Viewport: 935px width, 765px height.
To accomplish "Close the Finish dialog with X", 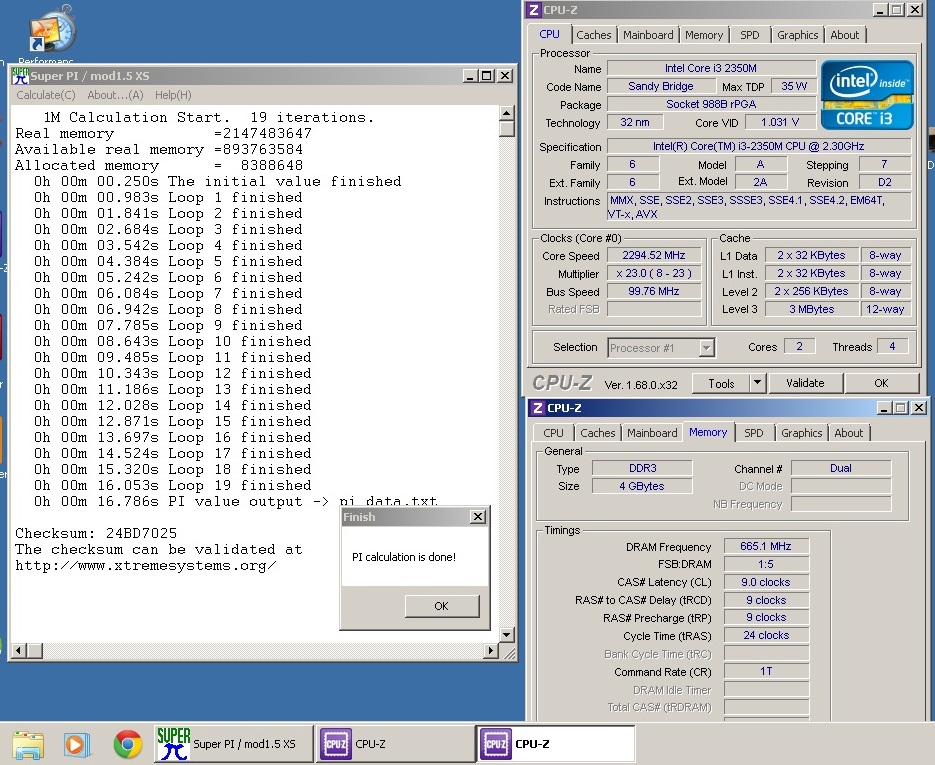I will 478,517.
